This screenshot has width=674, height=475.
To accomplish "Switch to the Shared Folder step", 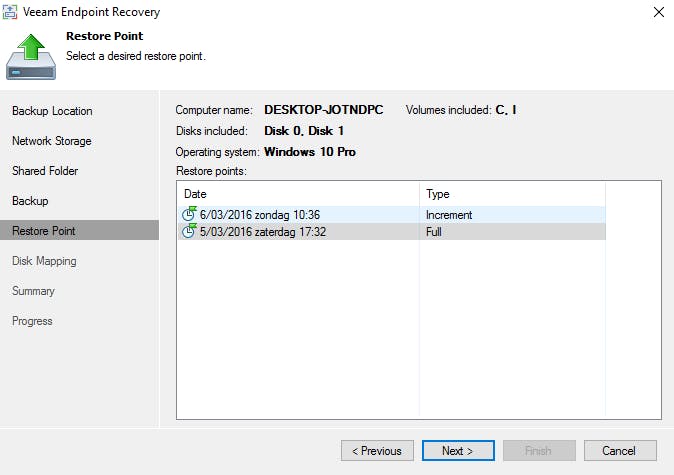I will (x=45, y=171).
